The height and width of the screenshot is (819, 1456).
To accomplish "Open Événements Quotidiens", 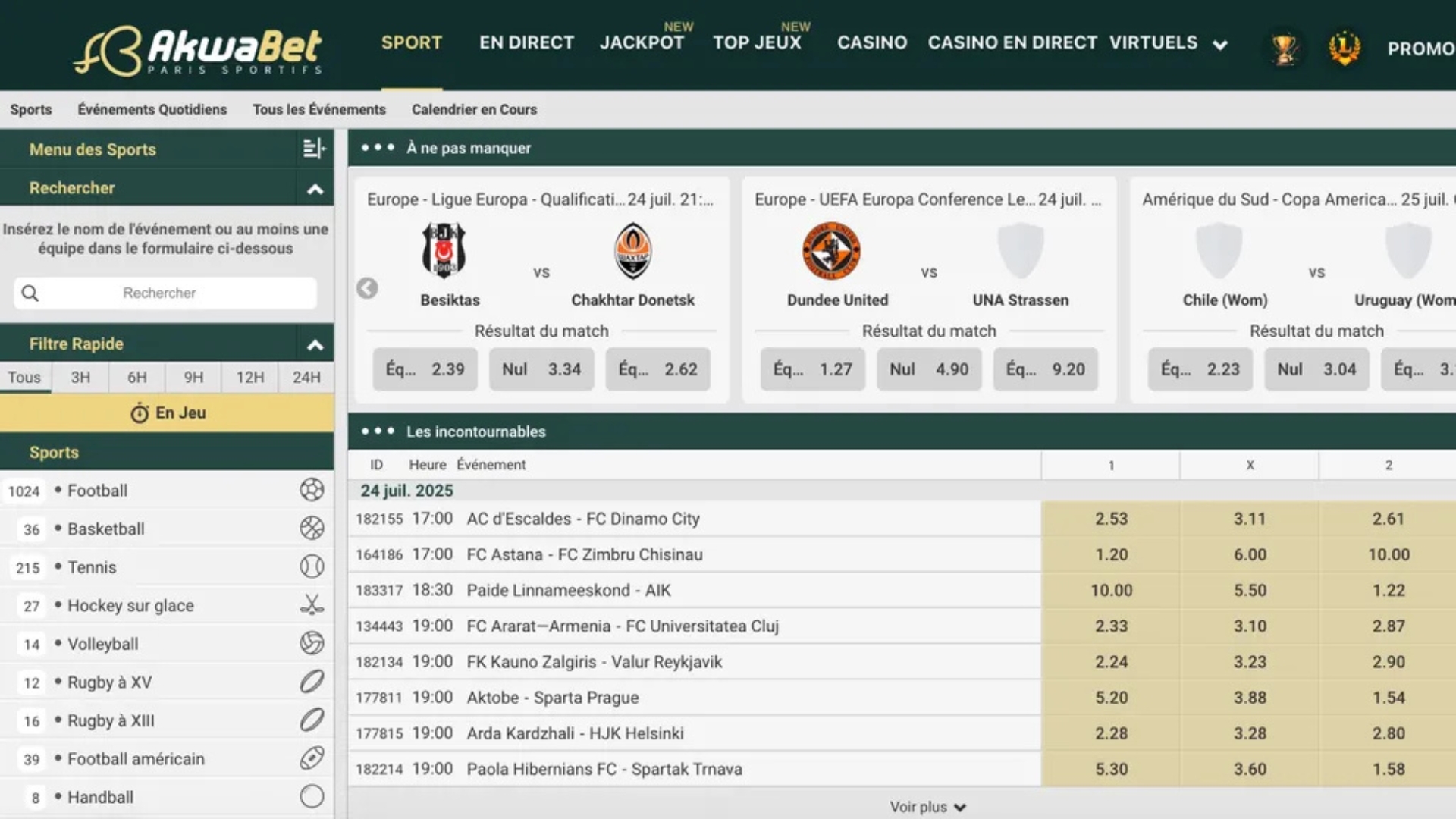I will [x=152, y=109].
